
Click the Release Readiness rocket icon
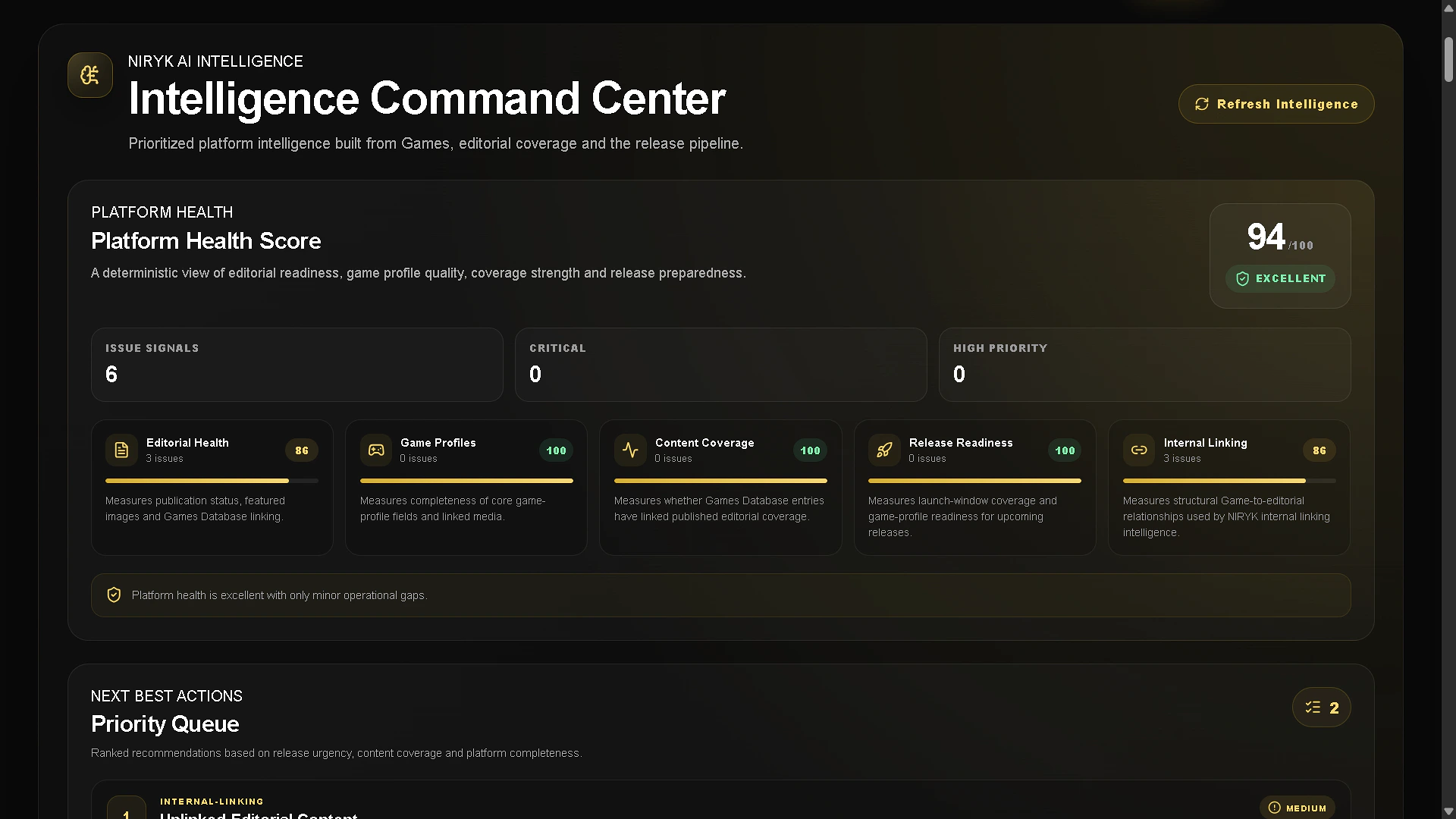[x=884, y=450]
